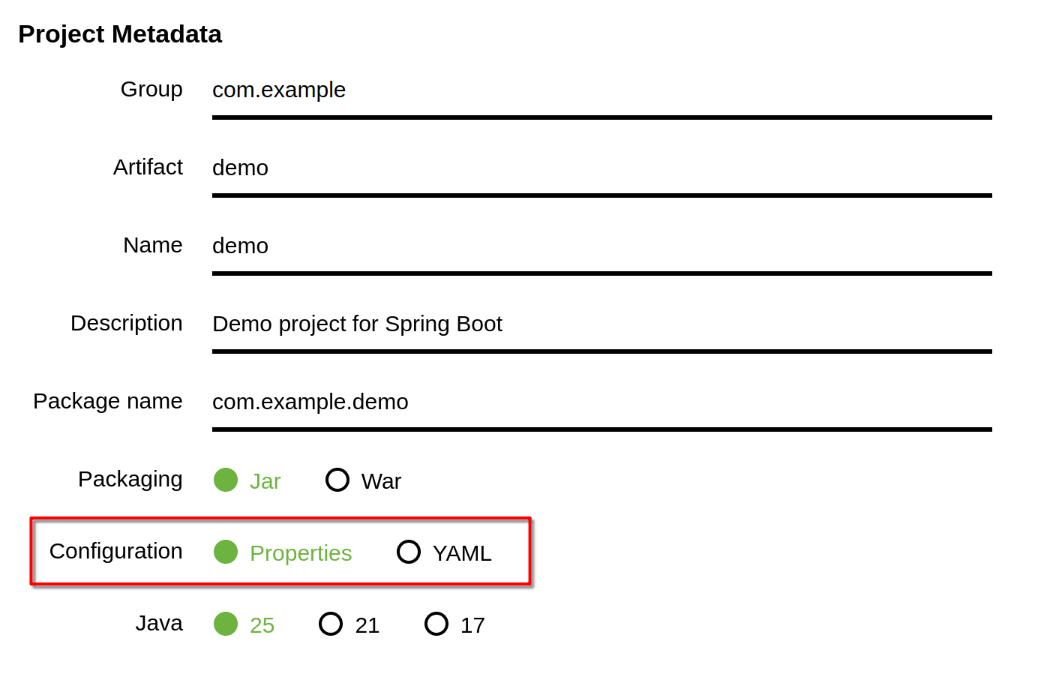Select the Jar packaging radio button

(x=226, y=480)
